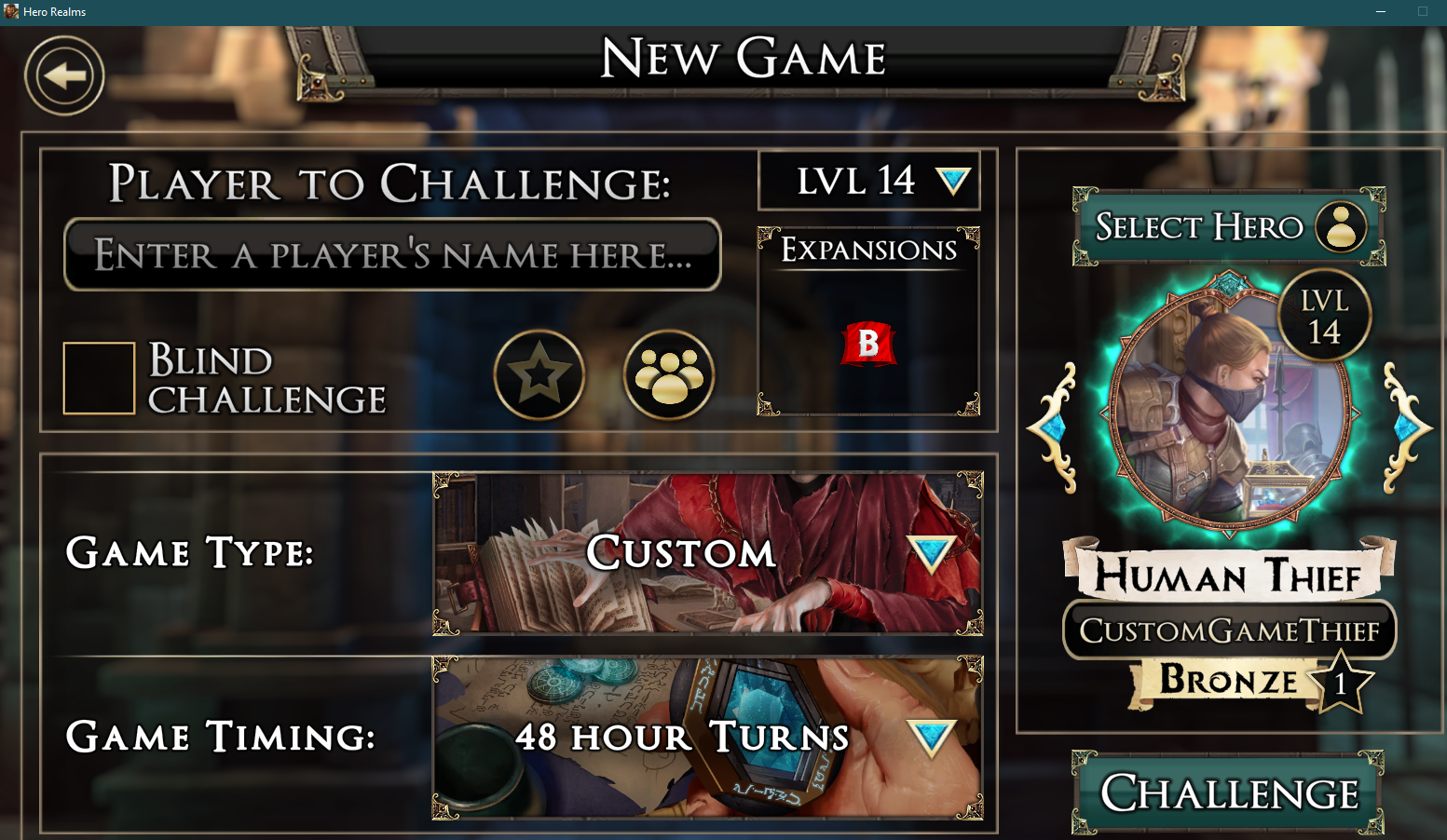This screenshot has width=1447, height=840.
Task: Click the LVL 14 hero level badge
Action: [1324, 316]
